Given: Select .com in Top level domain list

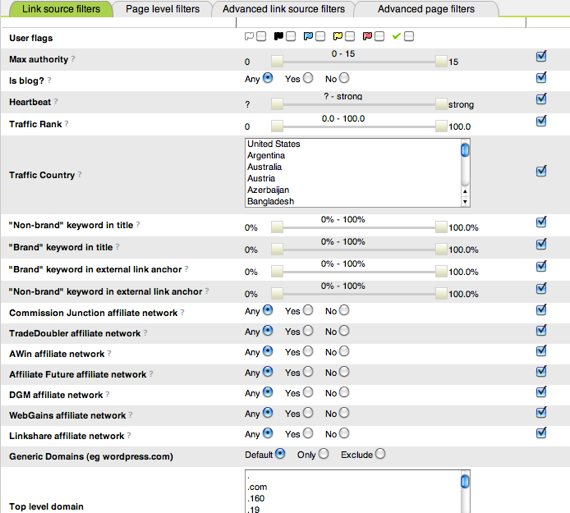Looking at the screenshot, I should pos(257,487).
